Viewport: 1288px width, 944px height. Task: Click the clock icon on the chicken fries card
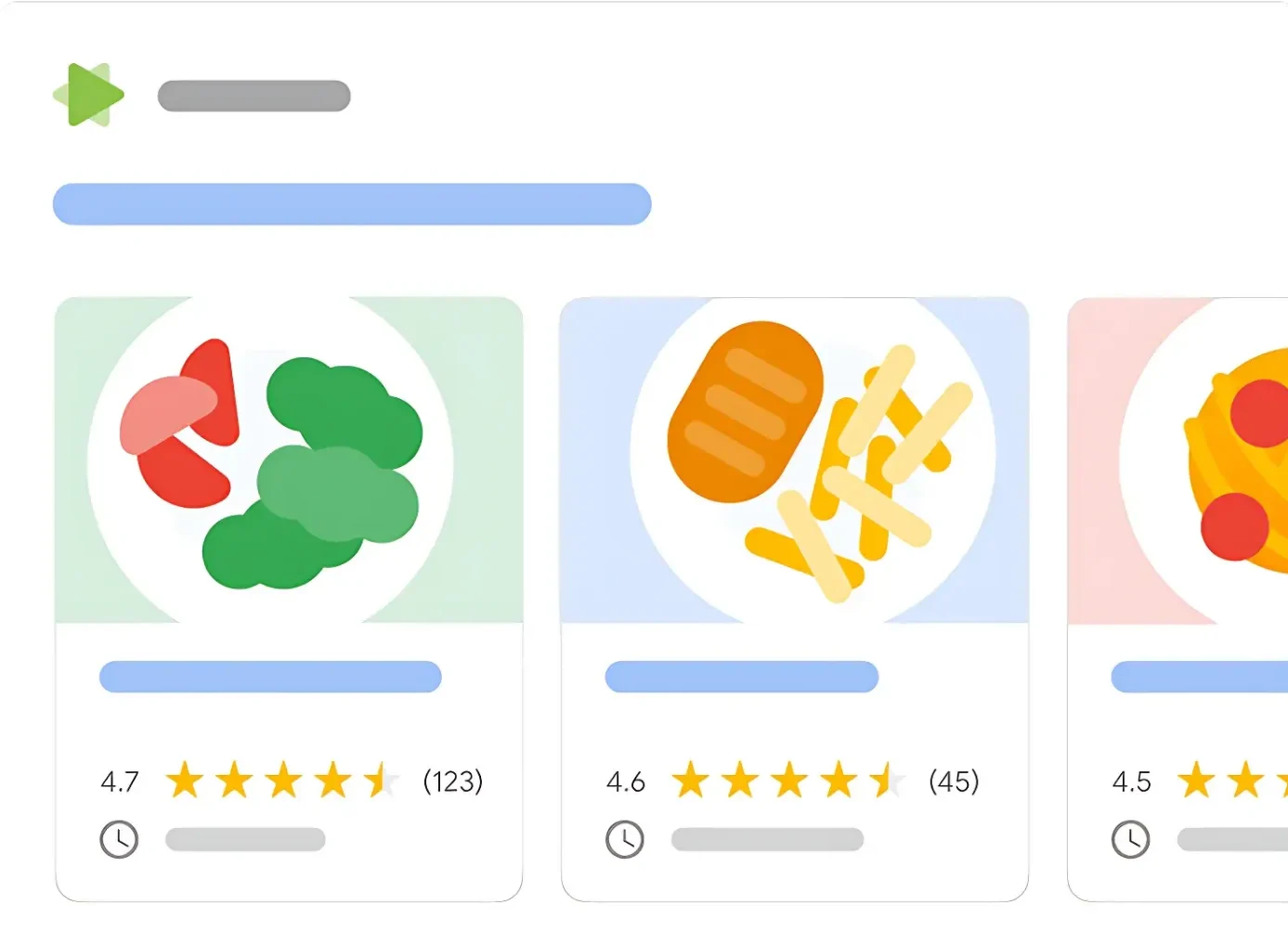click(x=625, y=839)
